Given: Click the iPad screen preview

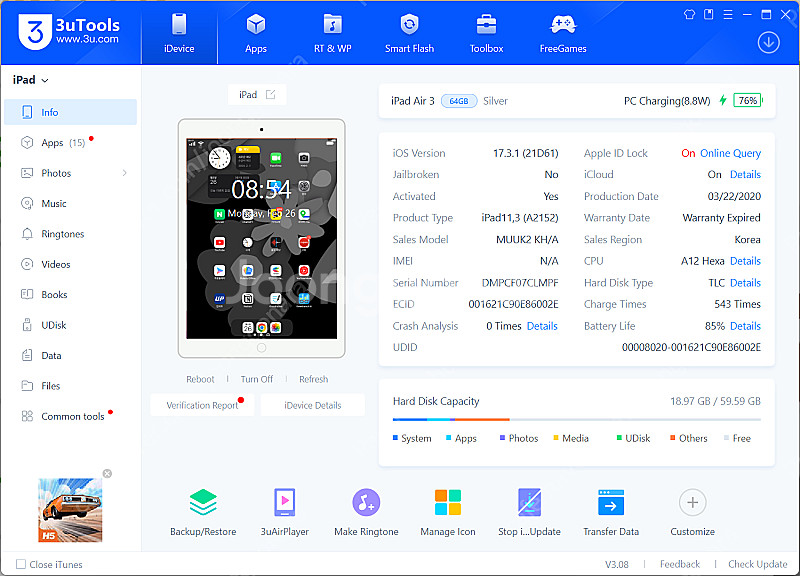Looking at the screenshot, I should coord(261,238).
